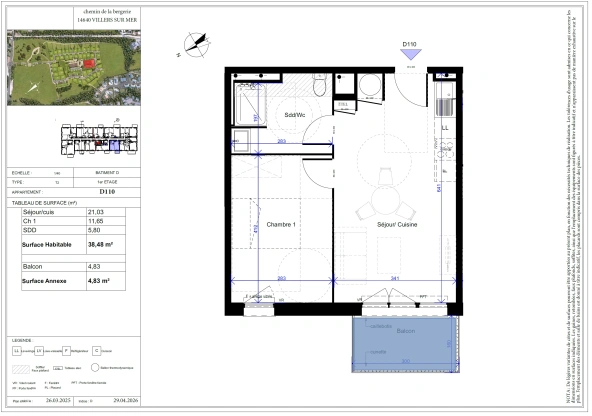Image resolution: width=592 pixels, height=416 pixels.
Task: Select the LL washing machine legend box
Action: pyautogui.click(x=17, y=351)
